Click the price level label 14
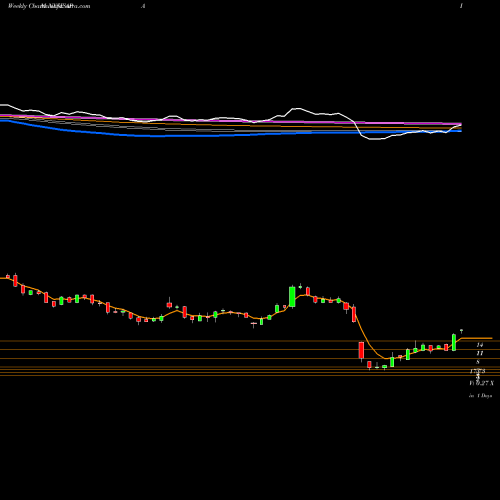The image size is (500, 500). [480, 345]
